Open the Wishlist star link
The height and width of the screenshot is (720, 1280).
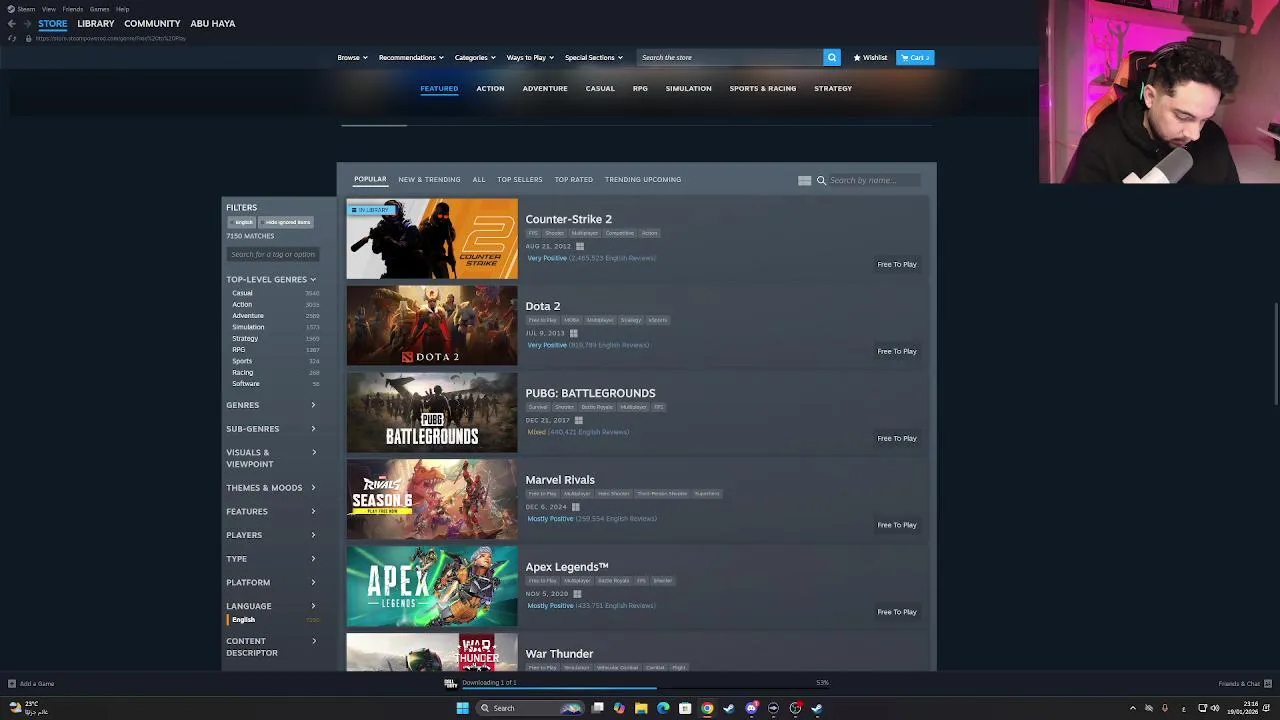[870, 57]
